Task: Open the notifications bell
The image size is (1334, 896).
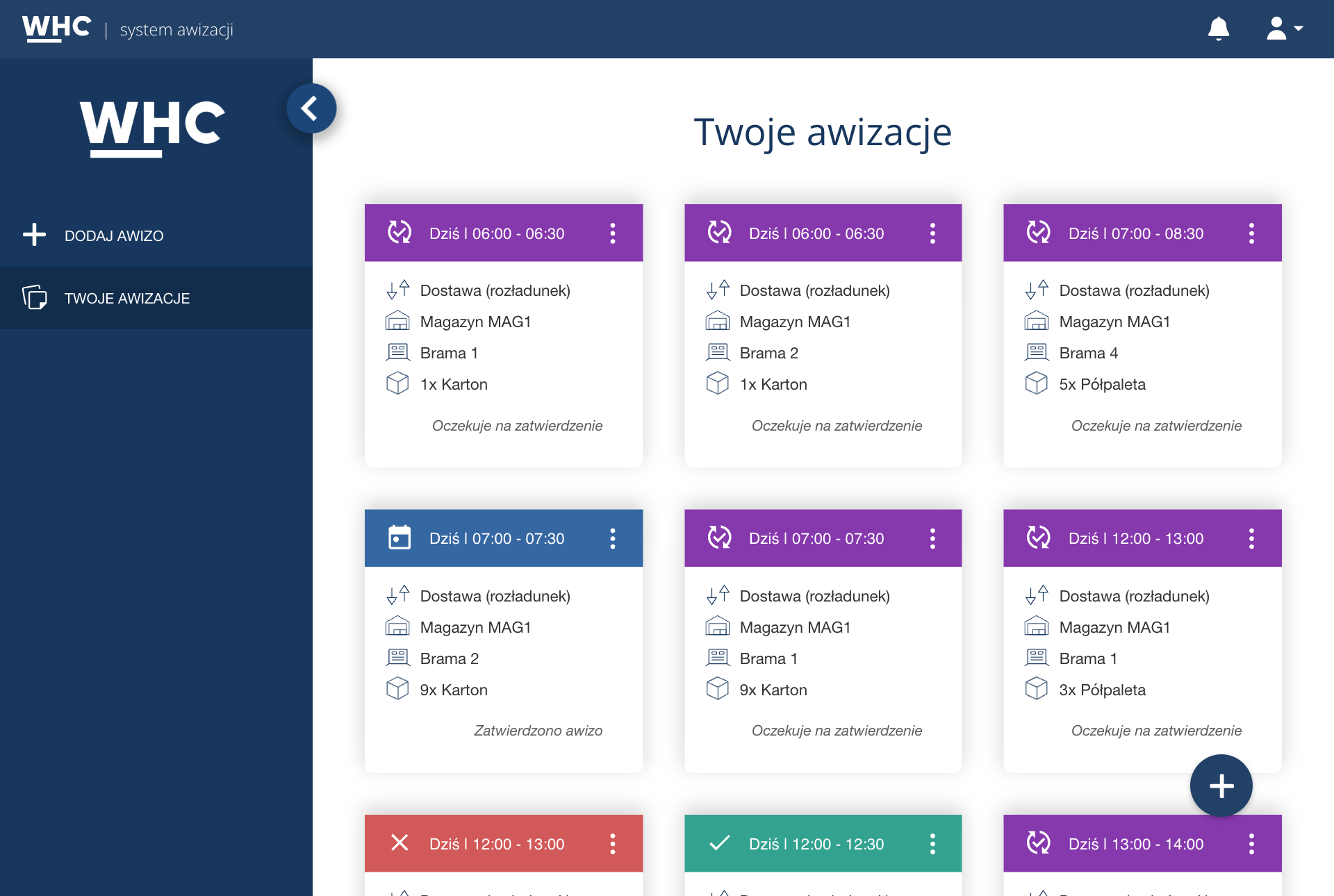Action: coord(1219,28)
